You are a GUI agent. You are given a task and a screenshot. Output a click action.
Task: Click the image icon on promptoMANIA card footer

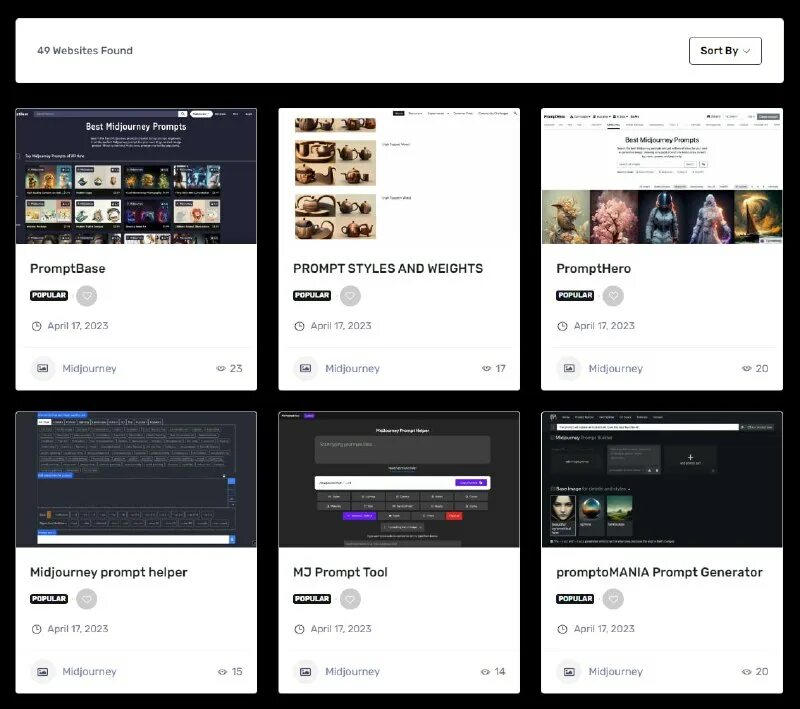pos(568,671)
